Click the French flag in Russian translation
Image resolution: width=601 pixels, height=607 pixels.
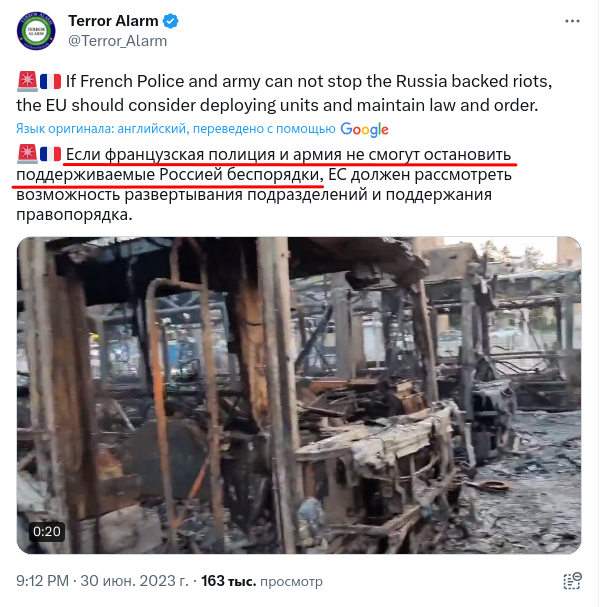coord(50,154)
